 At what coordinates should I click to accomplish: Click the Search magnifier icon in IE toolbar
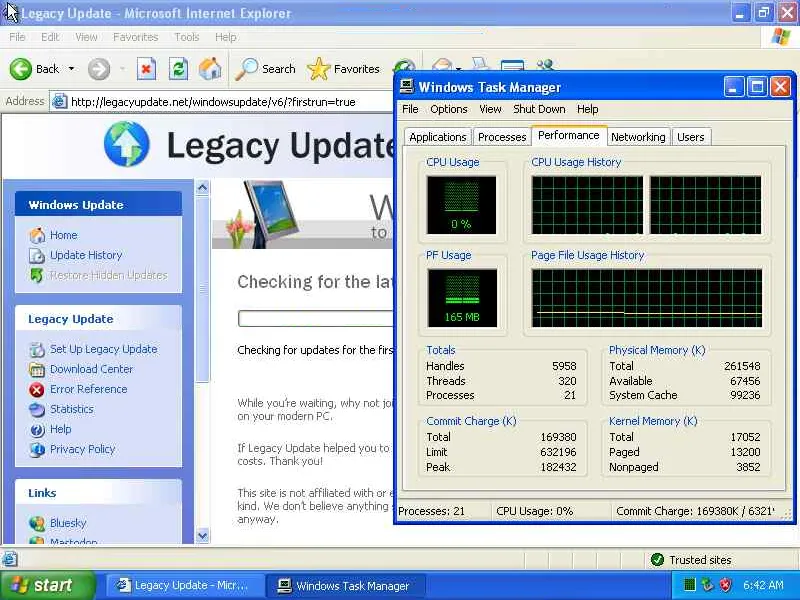pyautogui.click(x=246, y=69)
